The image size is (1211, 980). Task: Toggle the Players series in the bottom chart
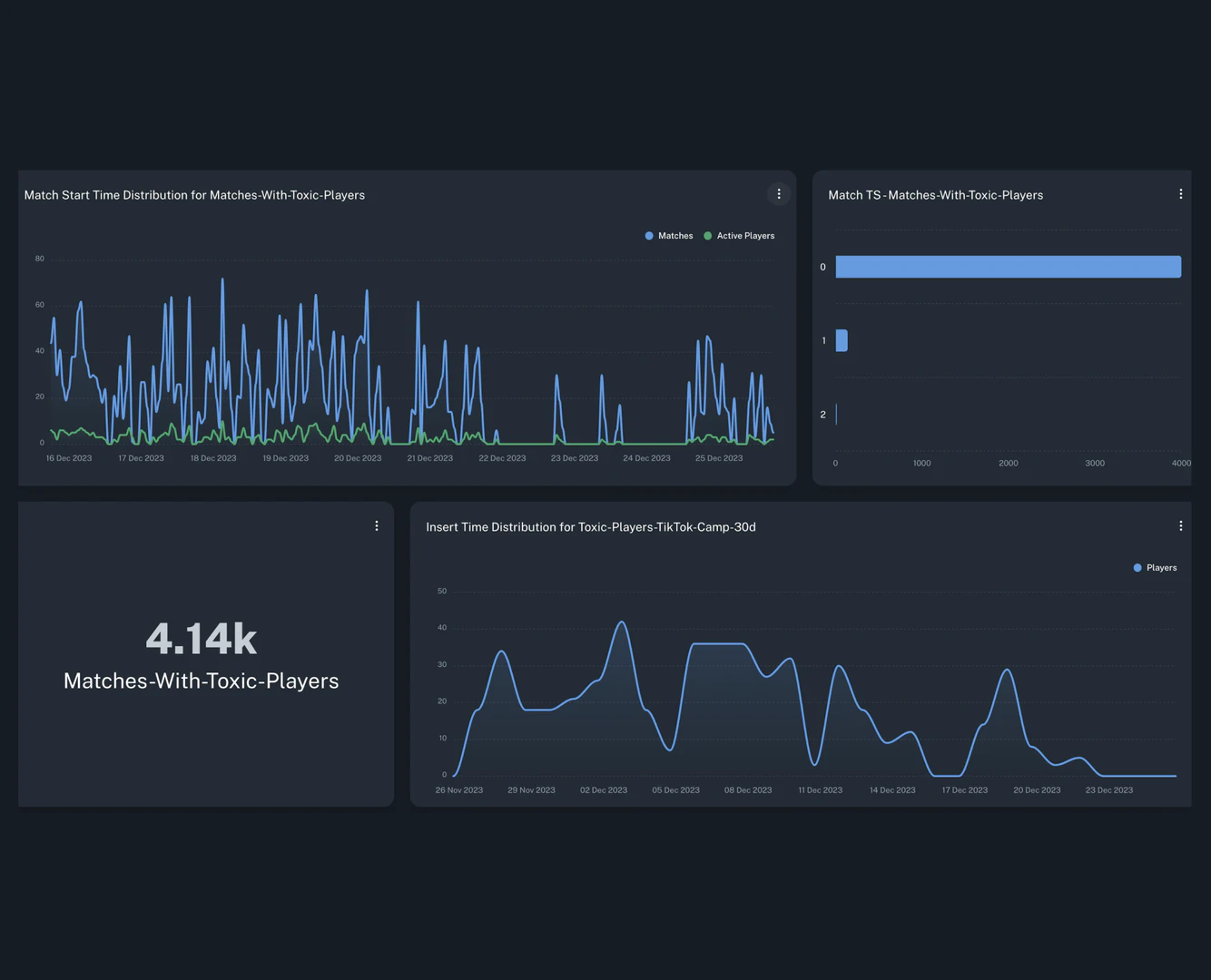click(x=1155, y=567)
